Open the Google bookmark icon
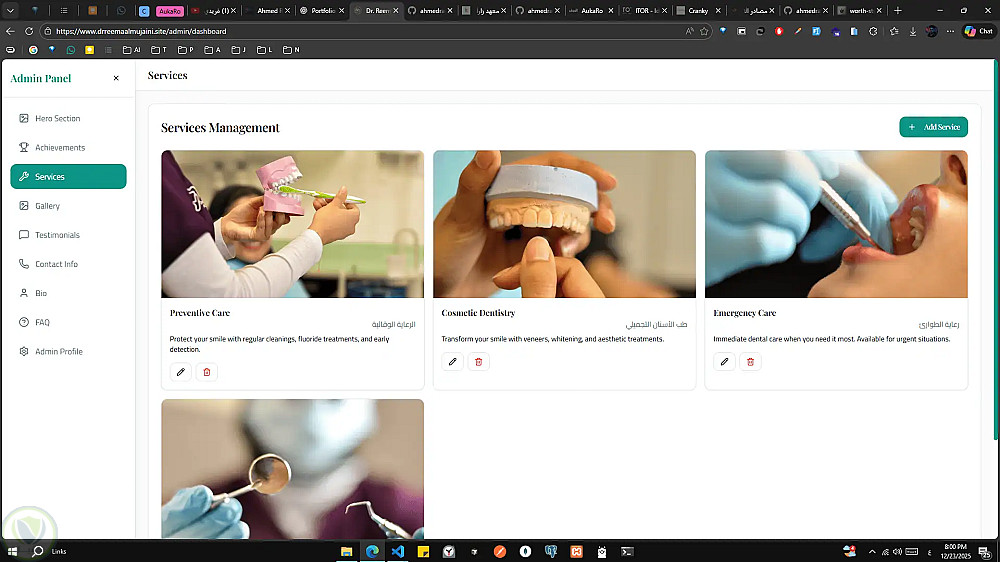The height and width of the screenshot is (562, 1000). click(33, 50)
